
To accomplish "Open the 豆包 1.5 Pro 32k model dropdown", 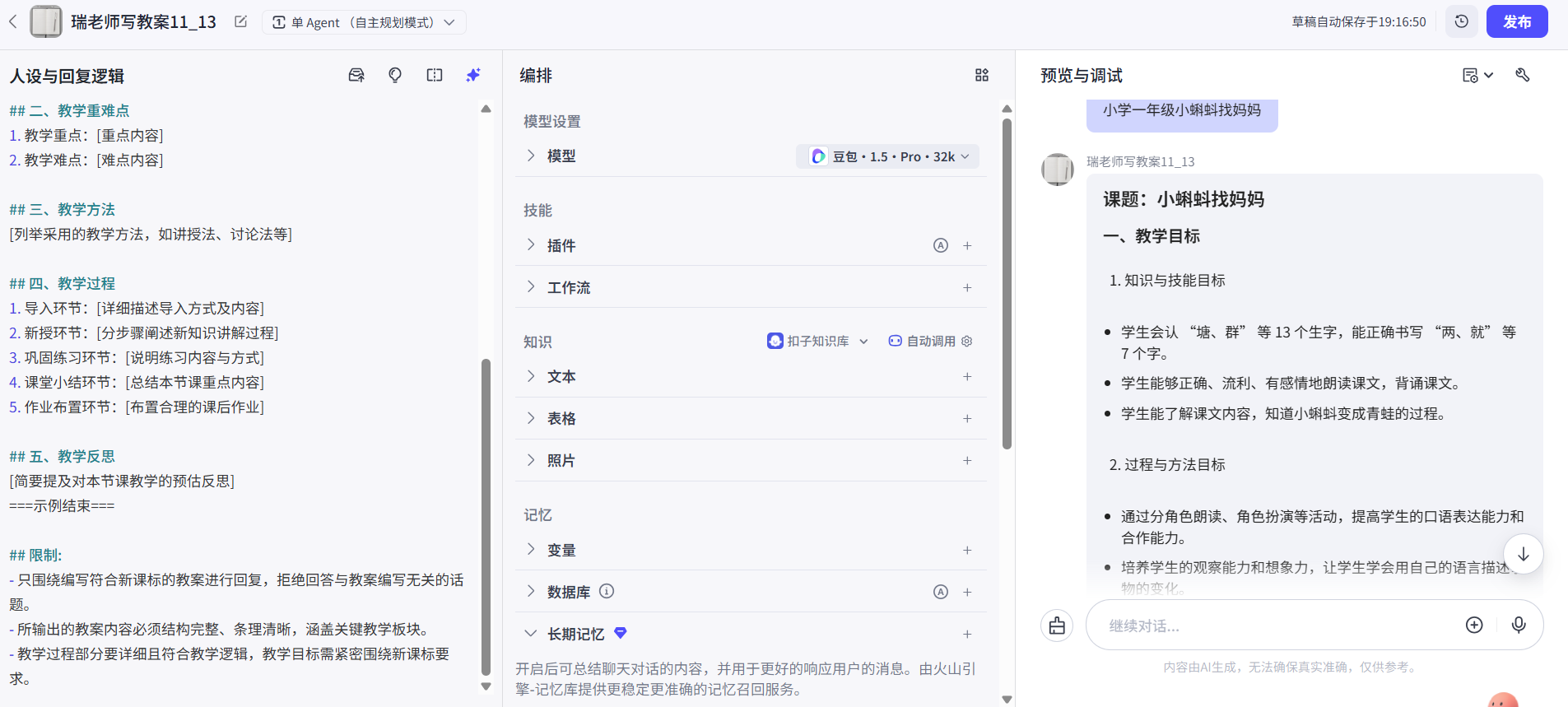I will coord(887,156).
